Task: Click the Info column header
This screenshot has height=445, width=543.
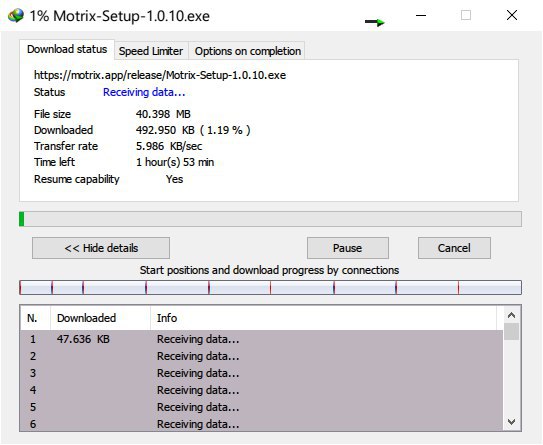Action: point(323,318)
